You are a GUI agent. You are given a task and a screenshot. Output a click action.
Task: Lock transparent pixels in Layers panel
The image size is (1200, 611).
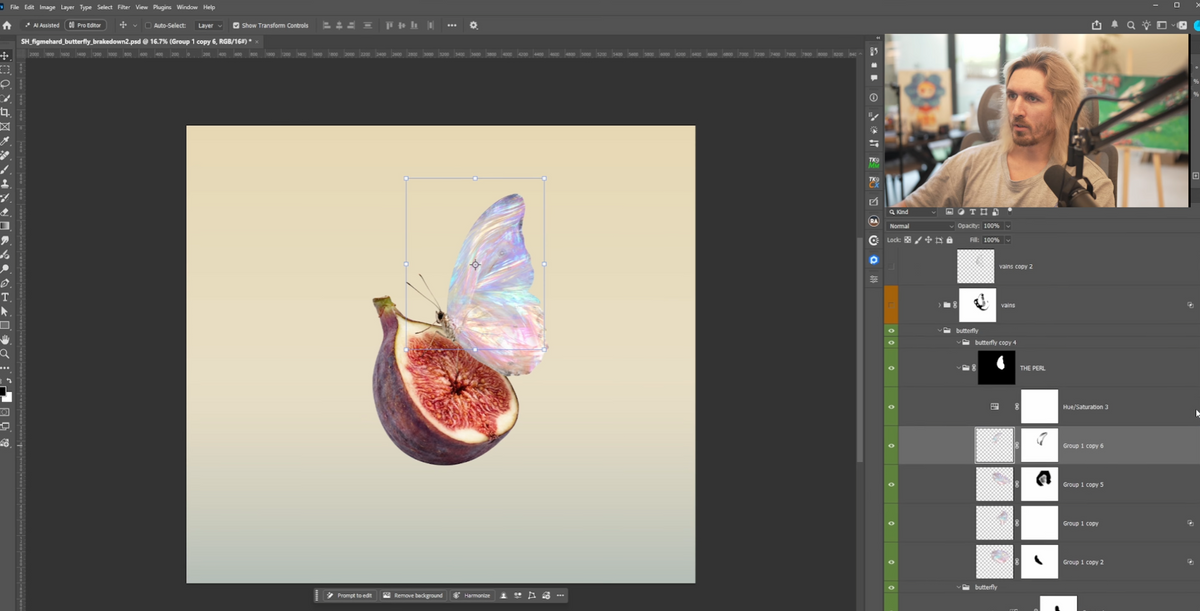tap(908, 240)
